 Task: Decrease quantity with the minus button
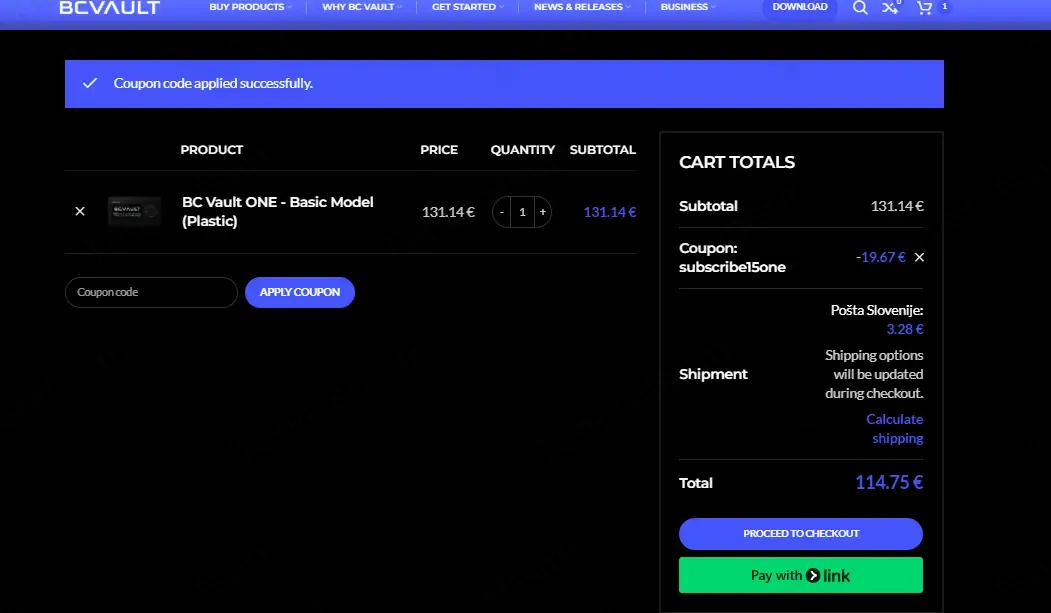(x=501, y=212)
